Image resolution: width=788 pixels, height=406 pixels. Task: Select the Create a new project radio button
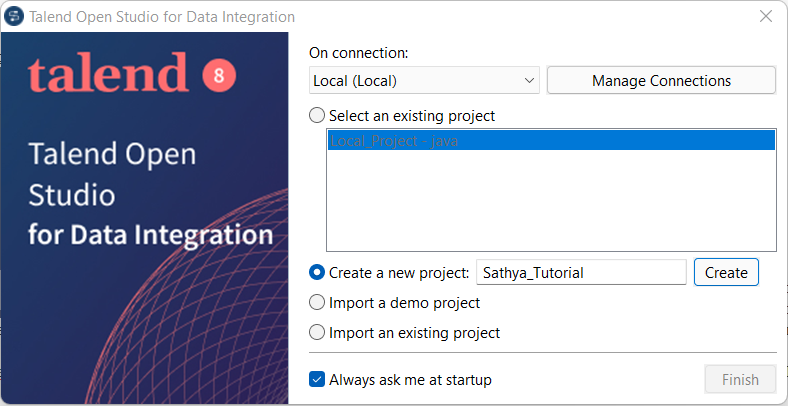[317, 272]
